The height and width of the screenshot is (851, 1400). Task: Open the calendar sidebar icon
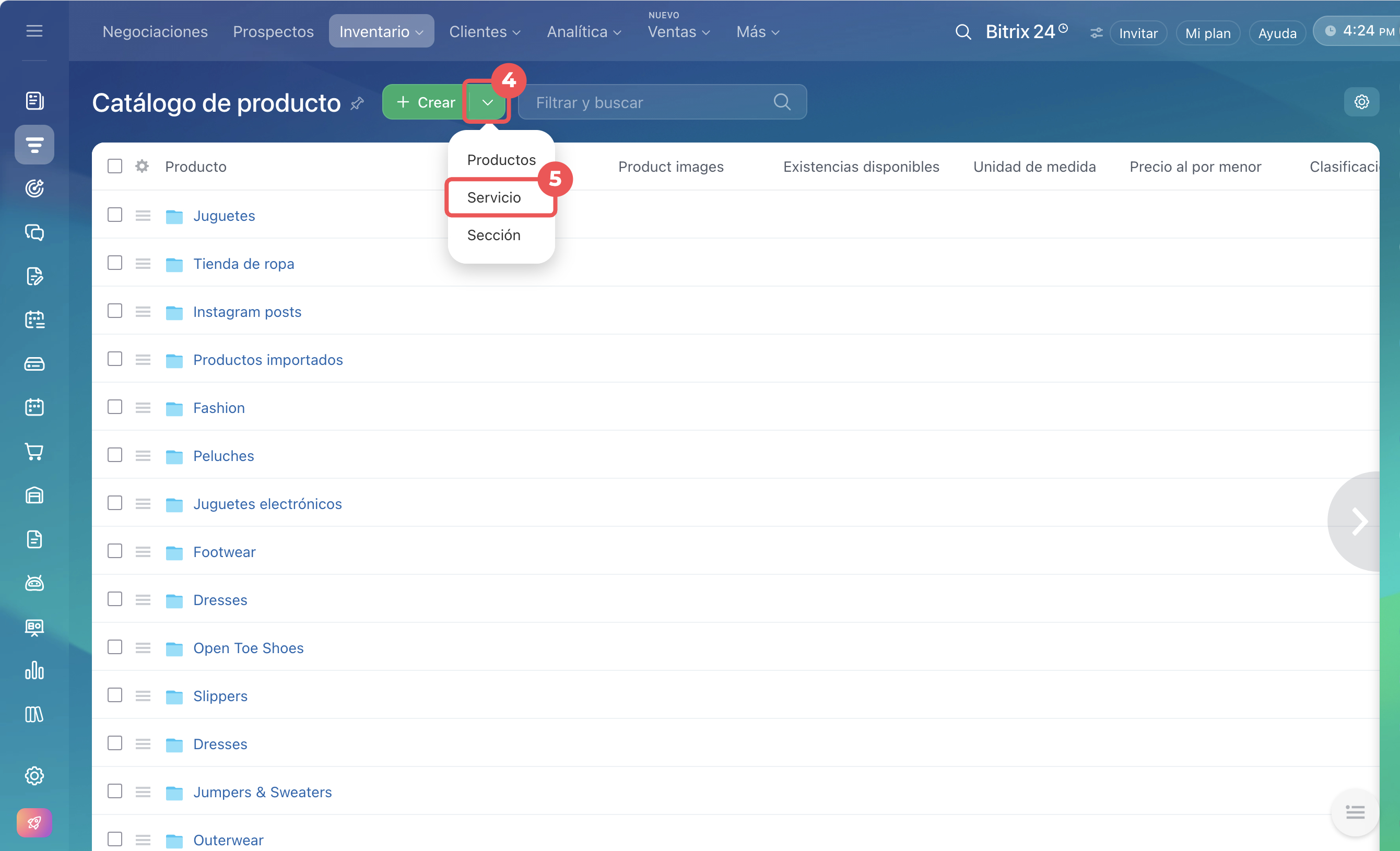click(34, 407)
